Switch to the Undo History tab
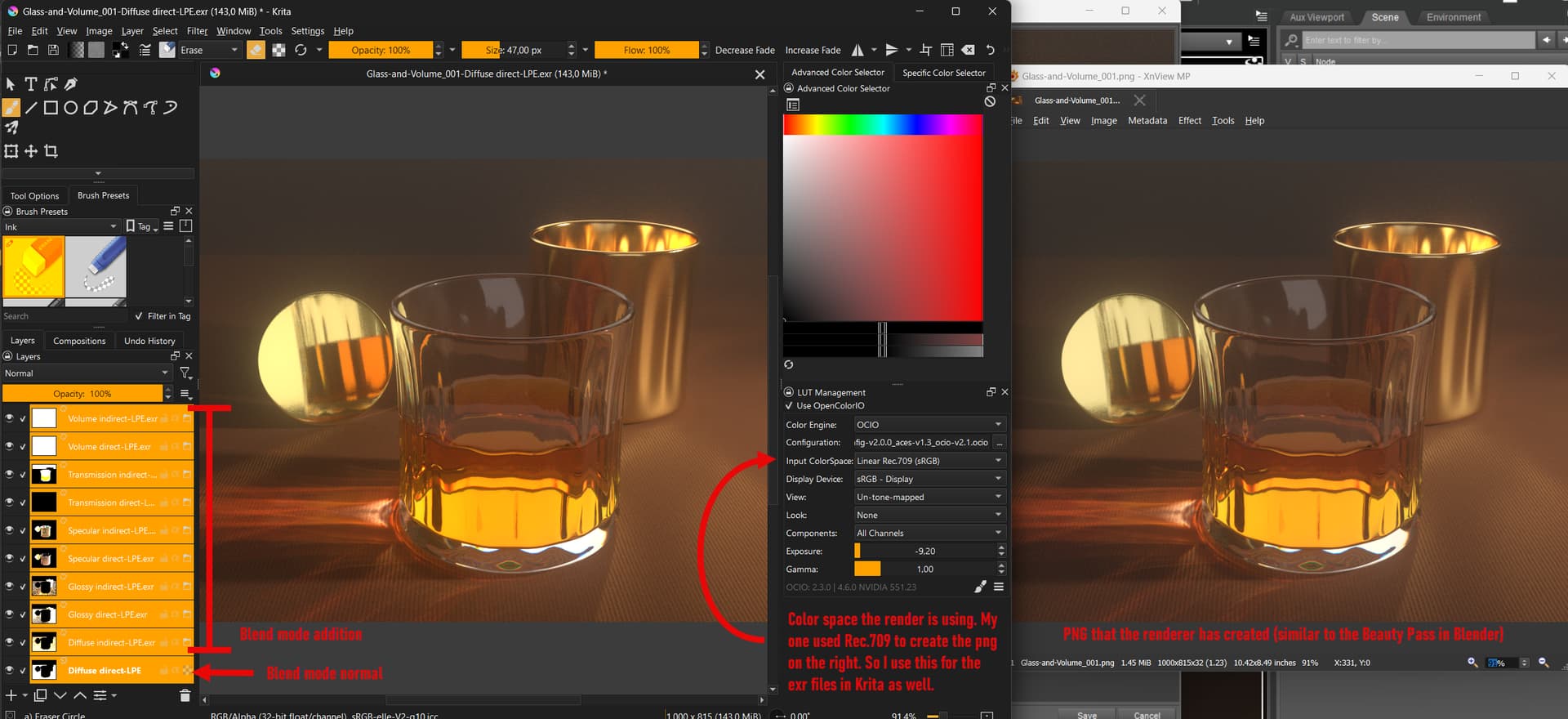1568x719 pixels. click(149, 341)
